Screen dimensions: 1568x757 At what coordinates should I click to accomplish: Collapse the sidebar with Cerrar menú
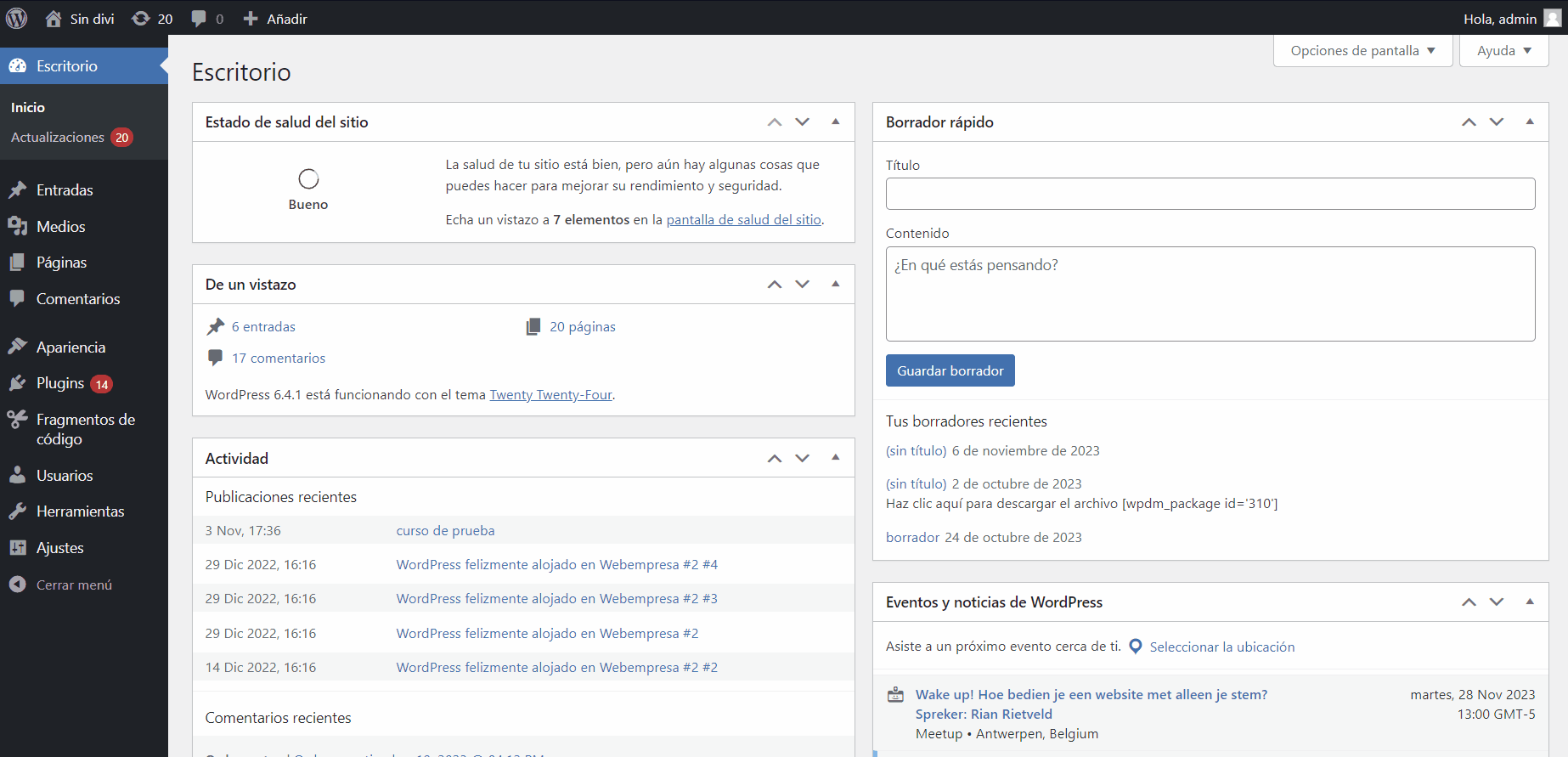point(74,585)
